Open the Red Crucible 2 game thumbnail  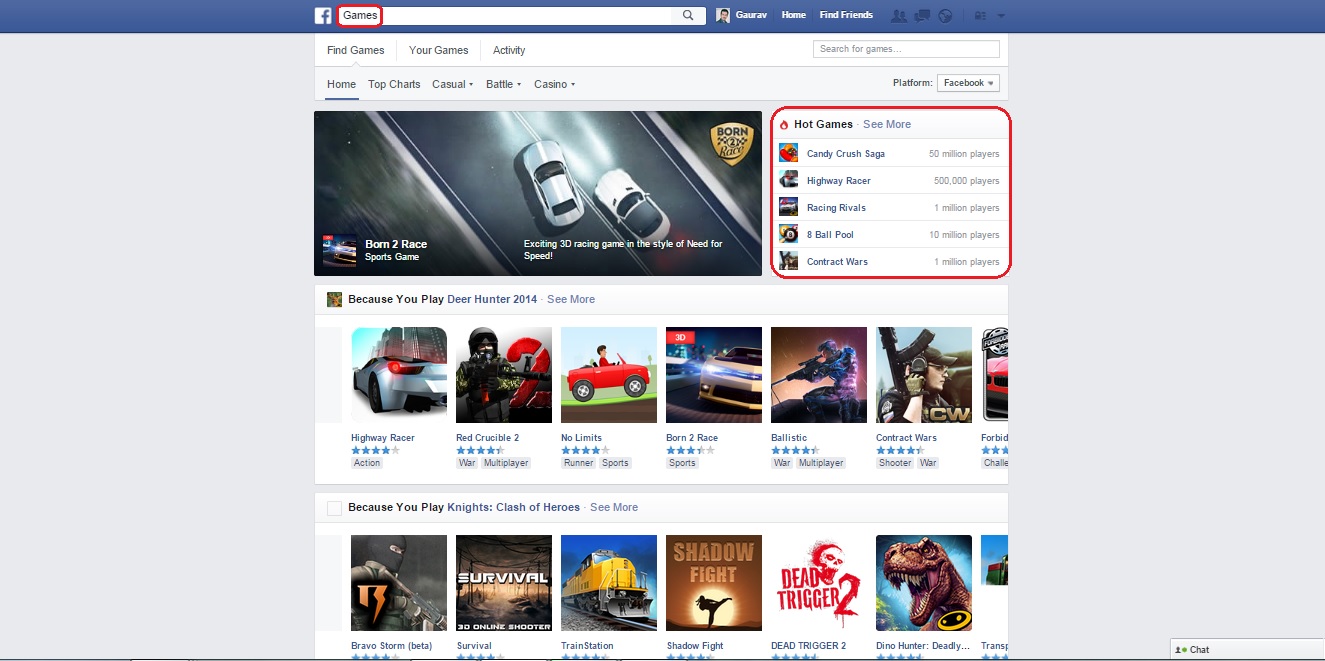tap(504, 375)
